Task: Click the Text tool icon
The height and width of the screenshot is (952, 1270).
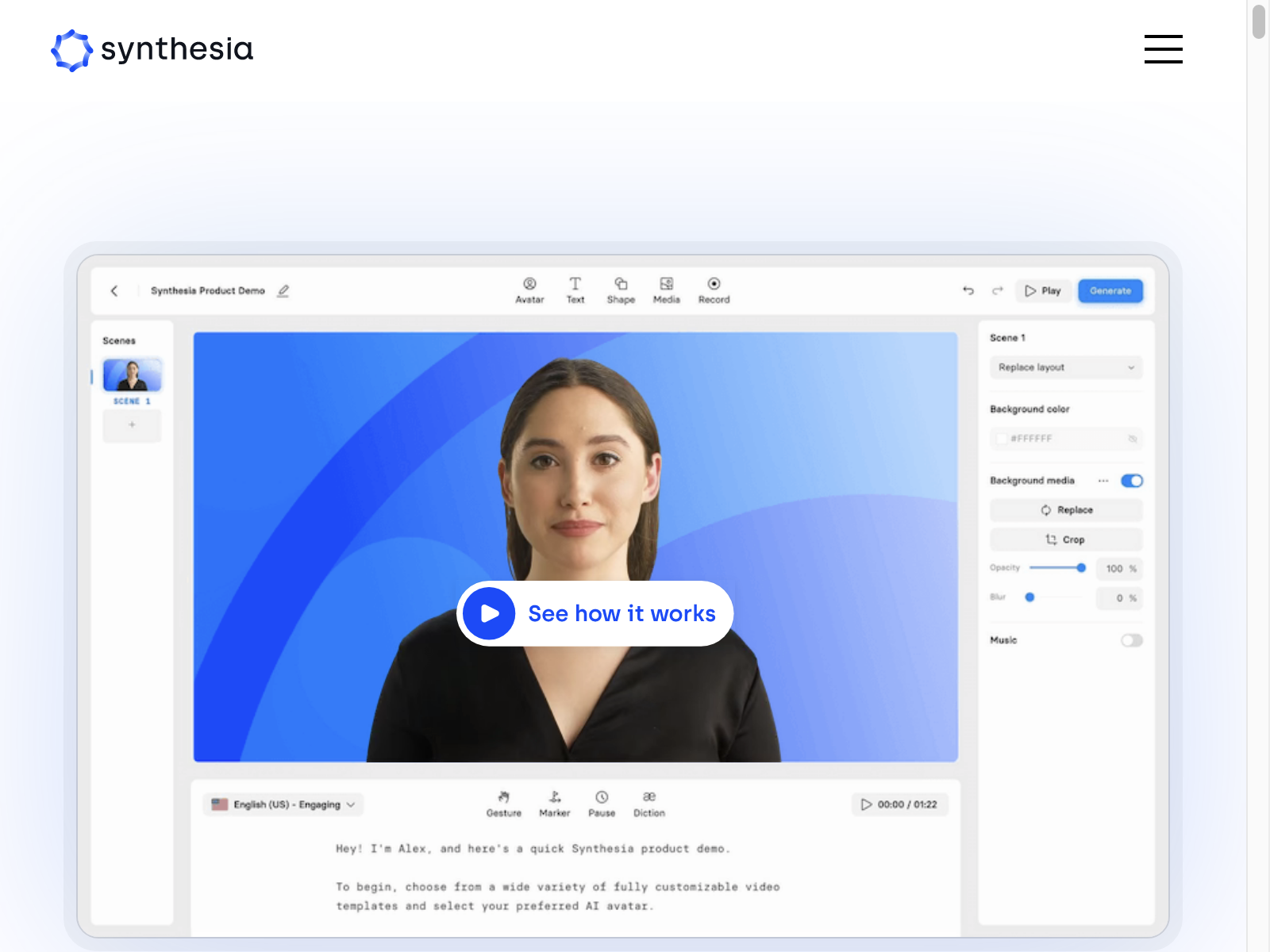Action: point(575,284)
